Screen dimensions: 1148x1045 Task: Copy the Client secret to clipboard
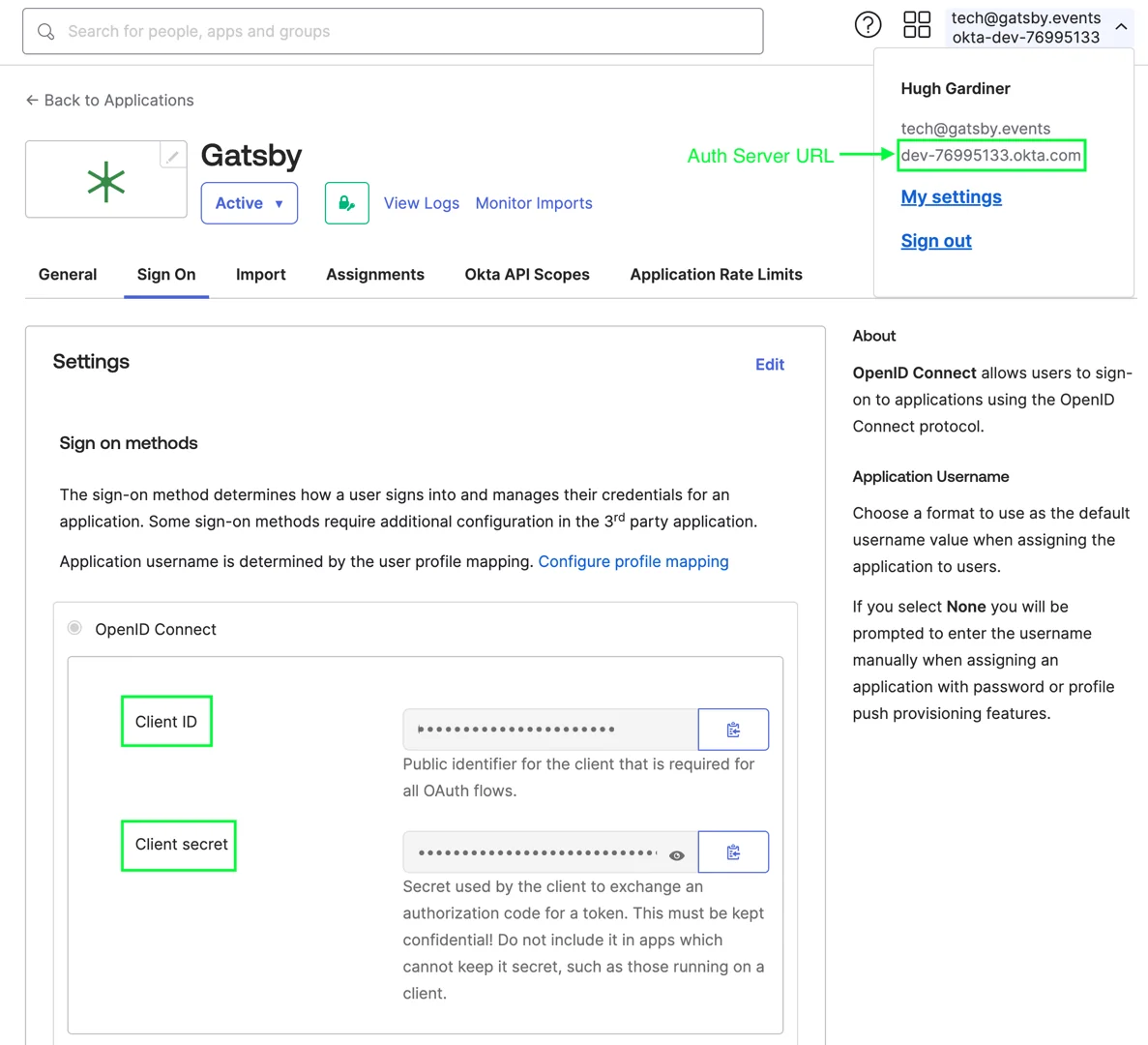[x=733, y=851]
